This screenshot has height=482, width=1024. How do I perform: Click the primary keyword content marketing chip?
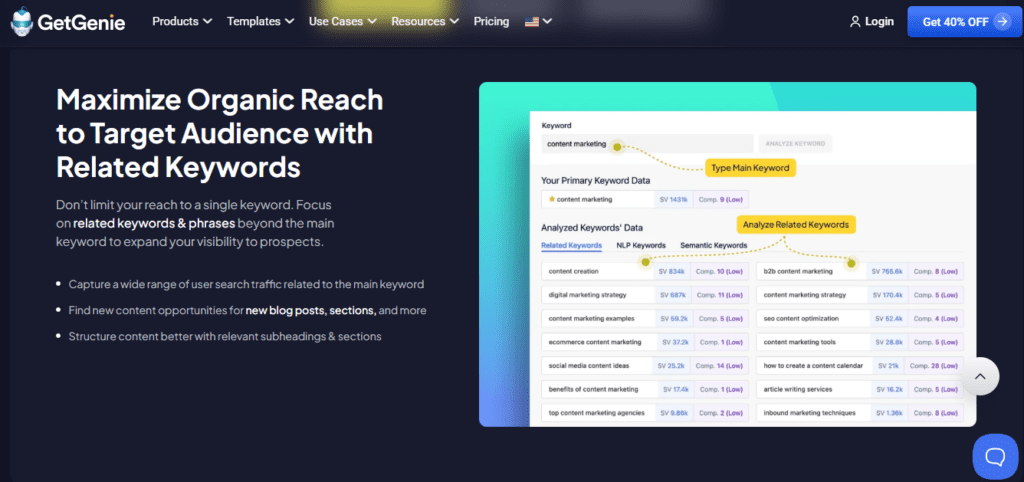click(598, 199)
